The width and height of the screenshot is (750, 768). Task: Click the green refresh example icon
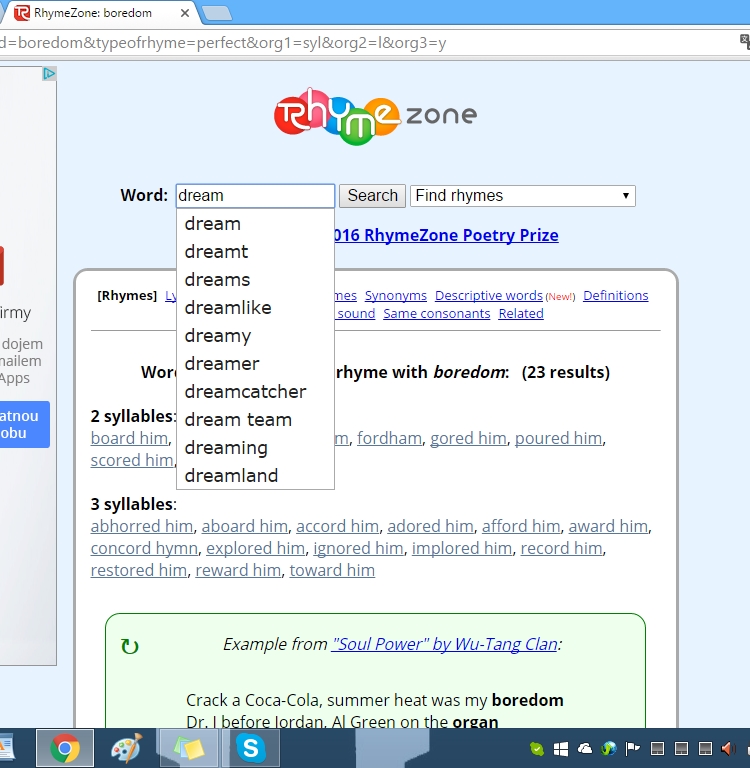(x=129, y=646)
